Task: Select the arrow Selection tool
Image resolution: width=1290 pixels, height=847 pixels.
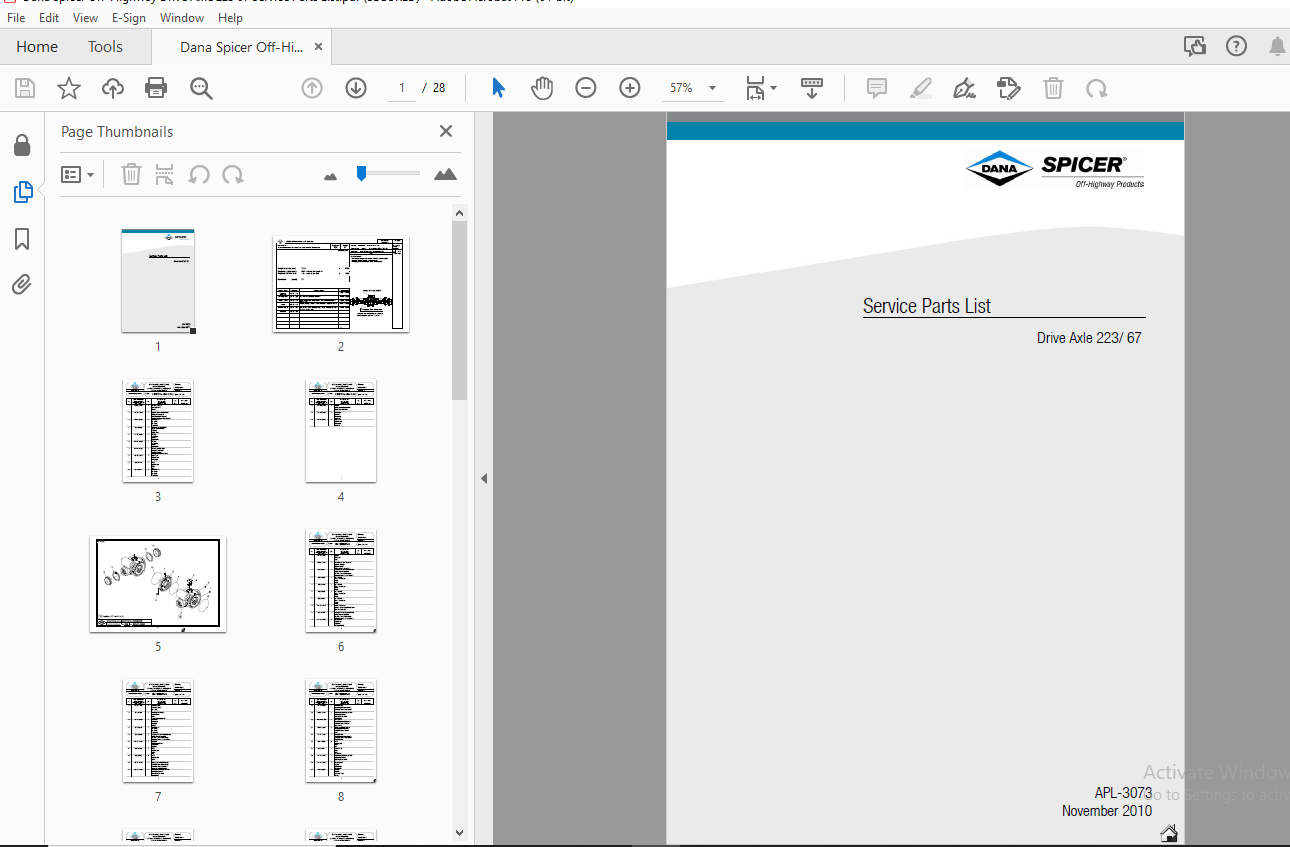Action: click(498, 88)
